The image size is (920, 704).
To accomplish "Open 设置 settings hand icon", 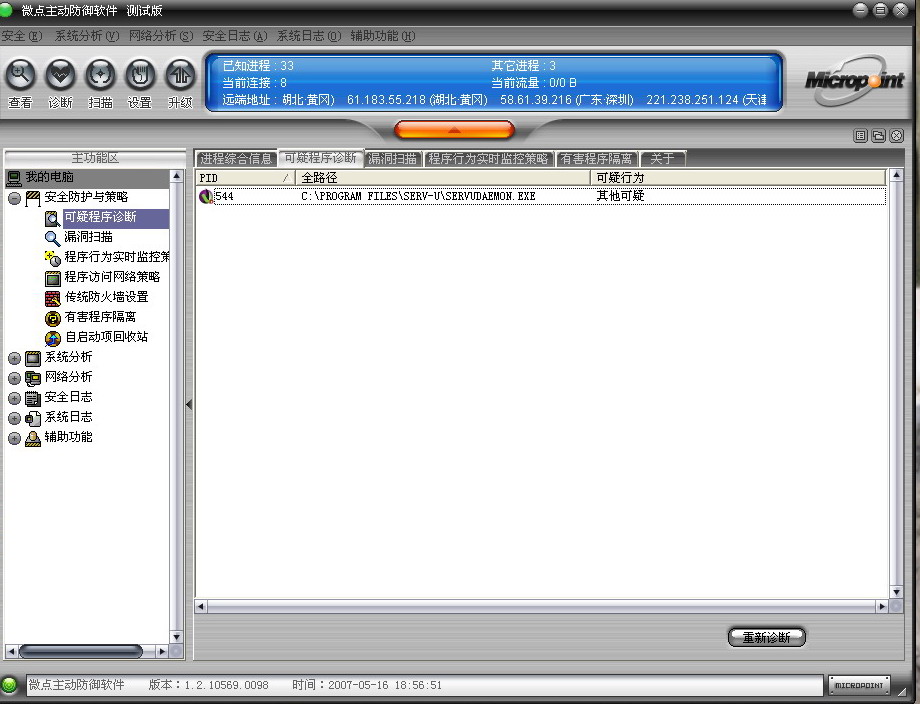I will point(140,75).
